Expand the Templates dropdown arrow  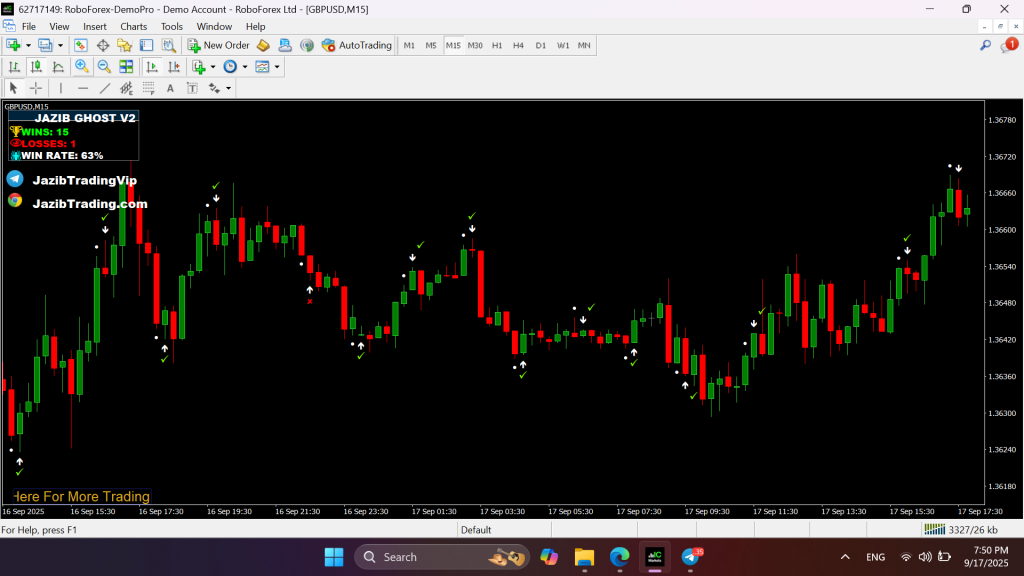point(277,67)
